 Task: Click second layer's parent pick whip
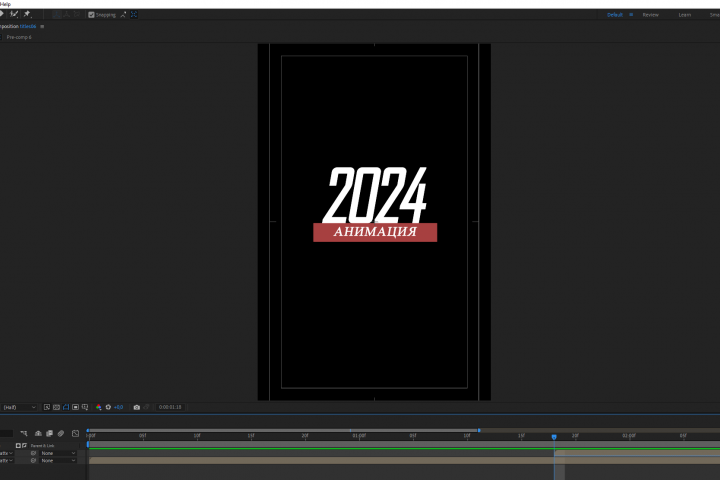pyautogui.click(x=34, y=461)
